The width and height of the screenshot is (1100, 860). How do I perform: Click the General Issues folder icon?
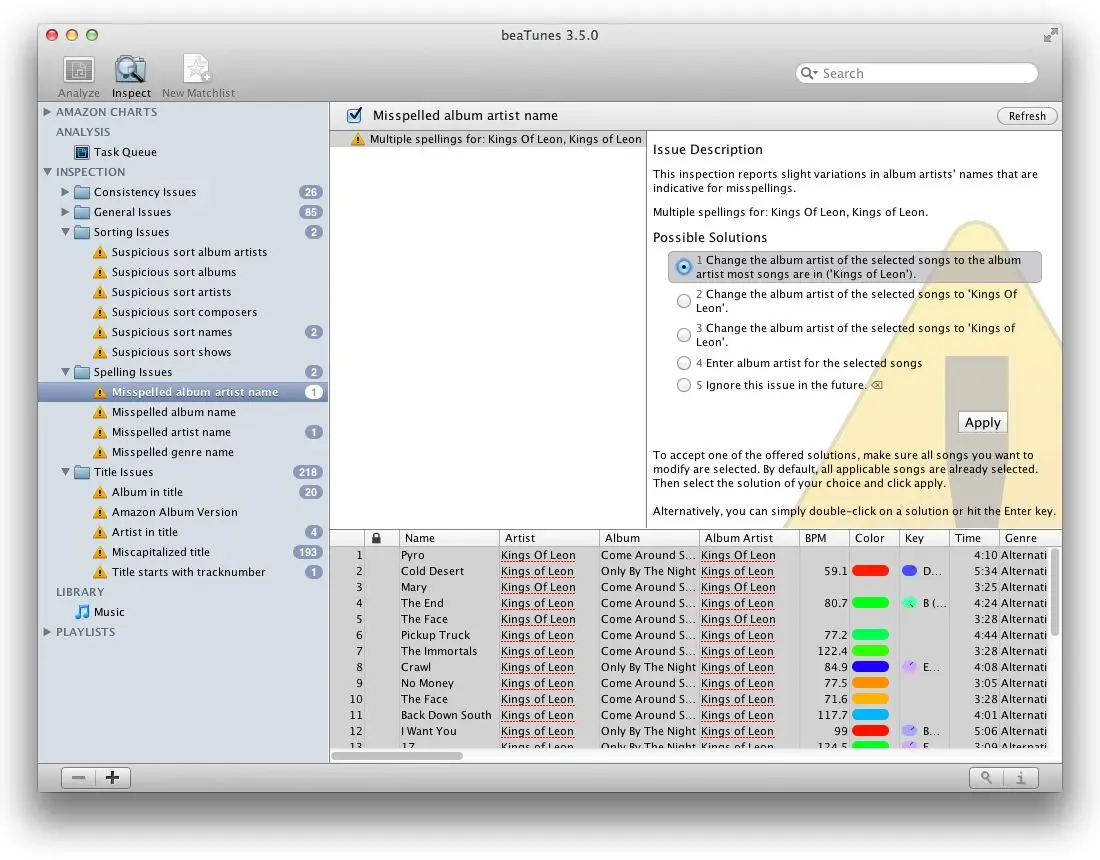(82, 212)
